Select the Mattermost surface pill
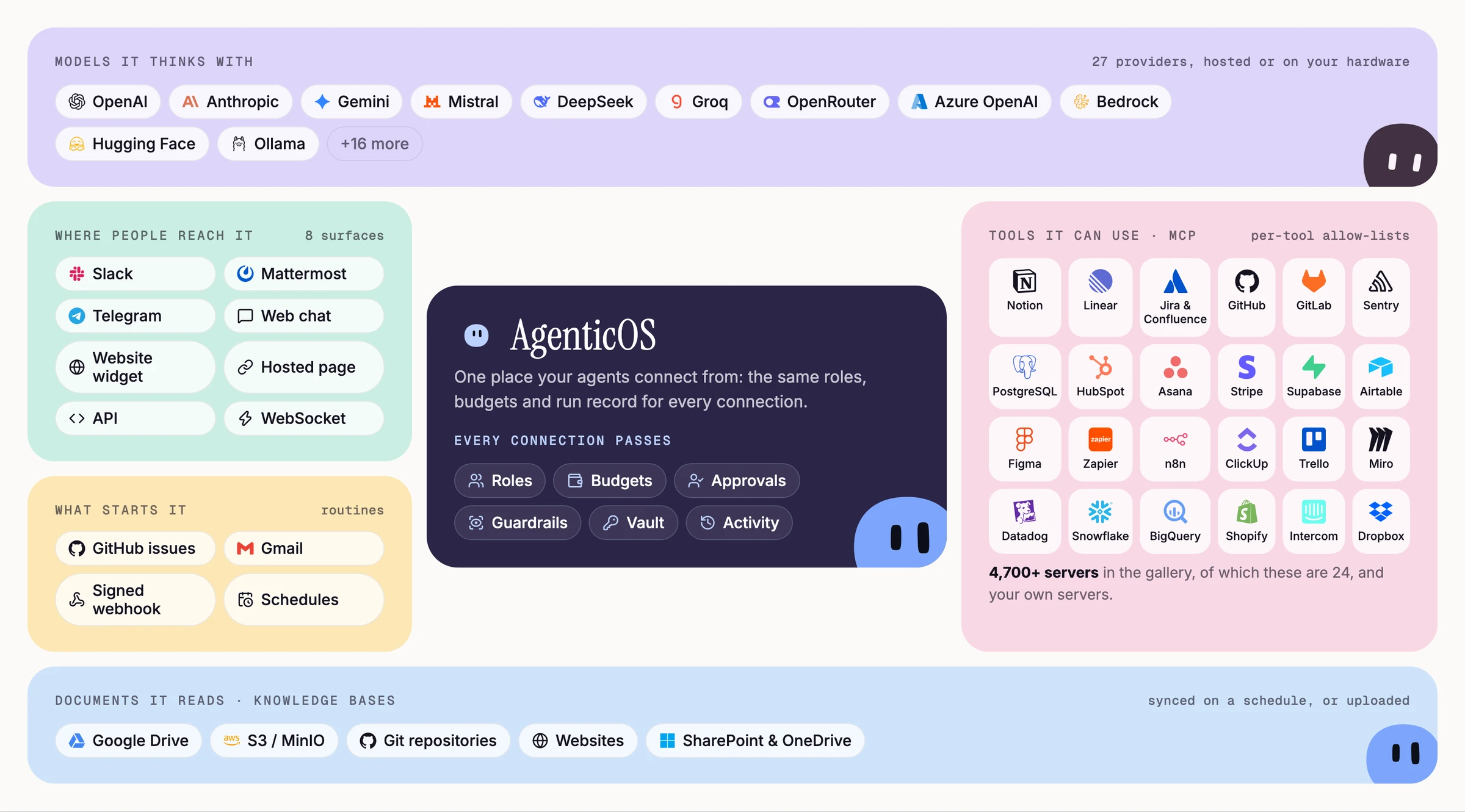Screen dimensions: 1465x812 point(303,273)
